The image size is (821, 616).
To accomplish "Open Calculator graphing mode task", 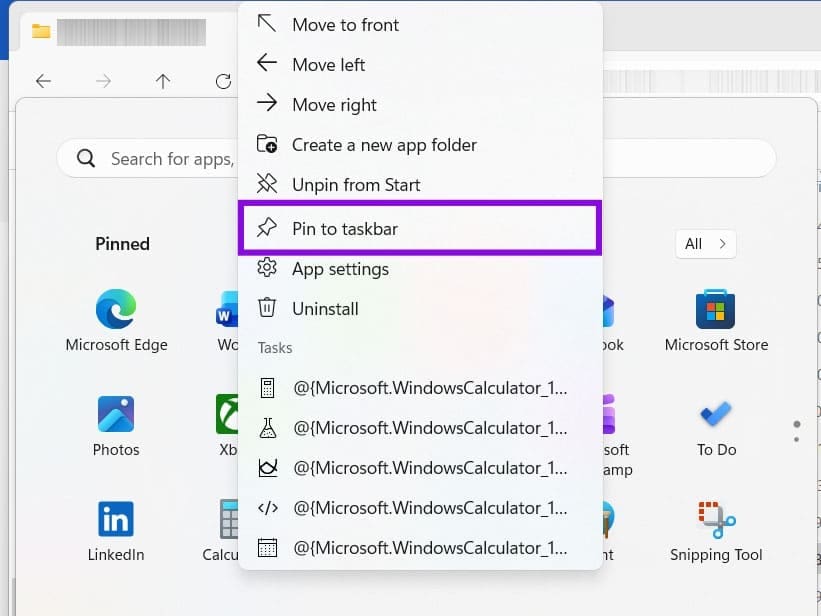I will tap(419, 468).
